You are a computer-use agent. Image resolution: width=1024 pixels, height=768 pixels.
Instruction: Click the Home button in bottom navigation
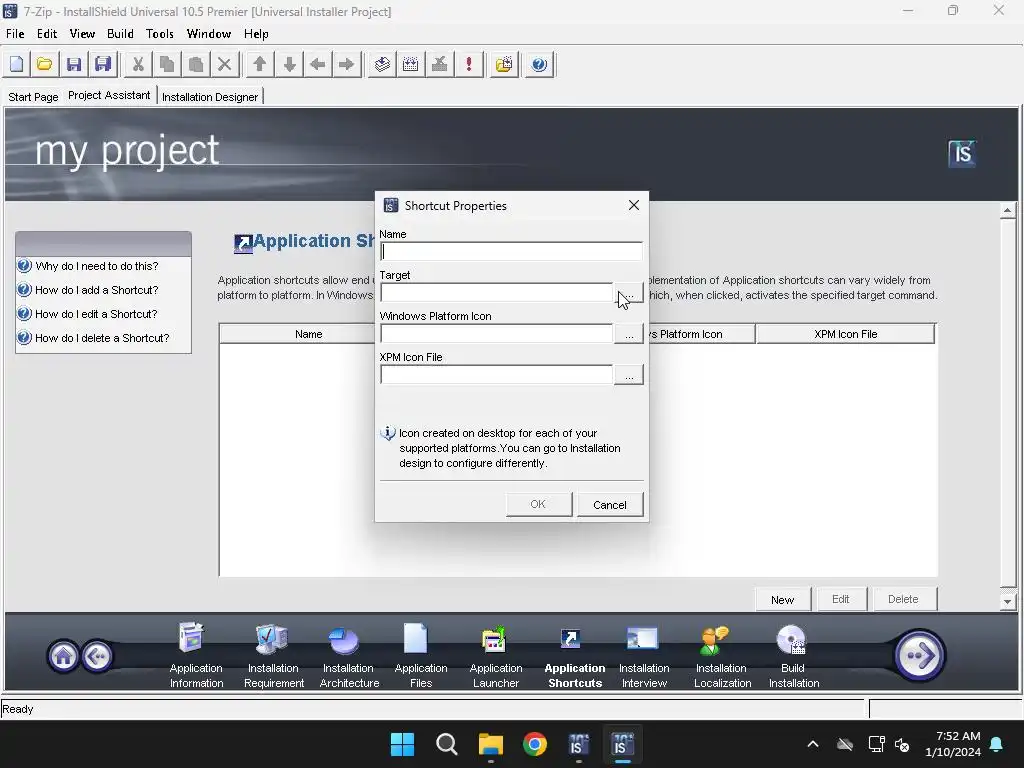[63, 656]
